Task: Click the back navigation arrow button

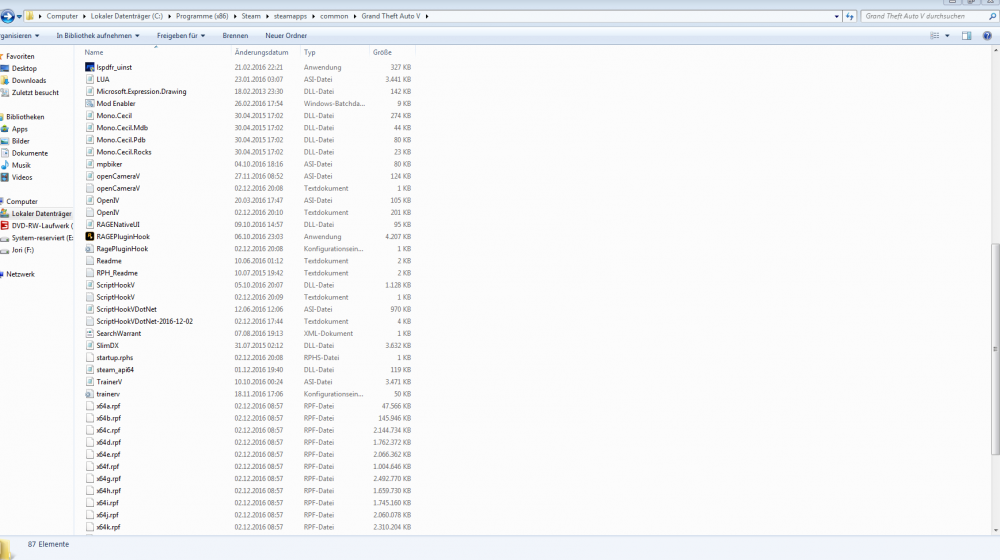Action: pyautogui.click(x=7, y=16)
